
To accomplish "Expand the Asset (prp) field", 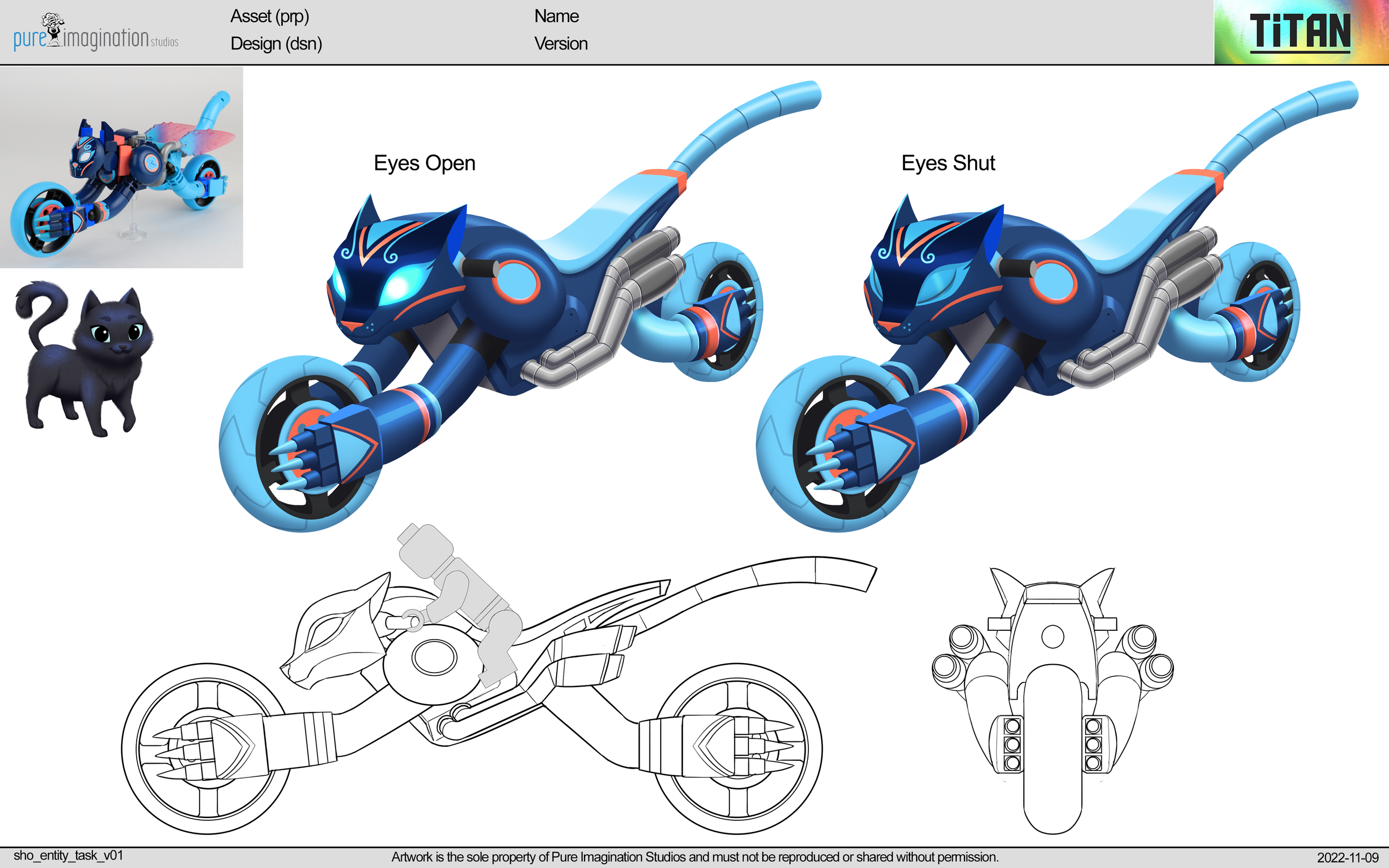I will click(270, 17).
